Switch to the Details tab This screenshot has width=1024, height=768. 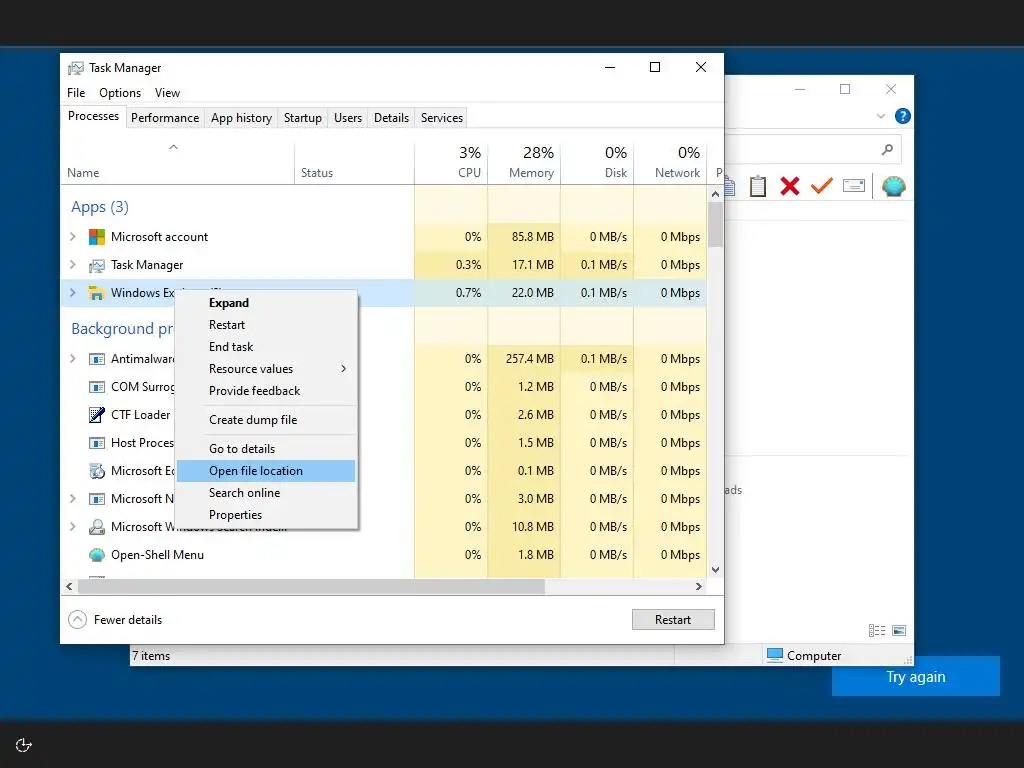[391, 118]
